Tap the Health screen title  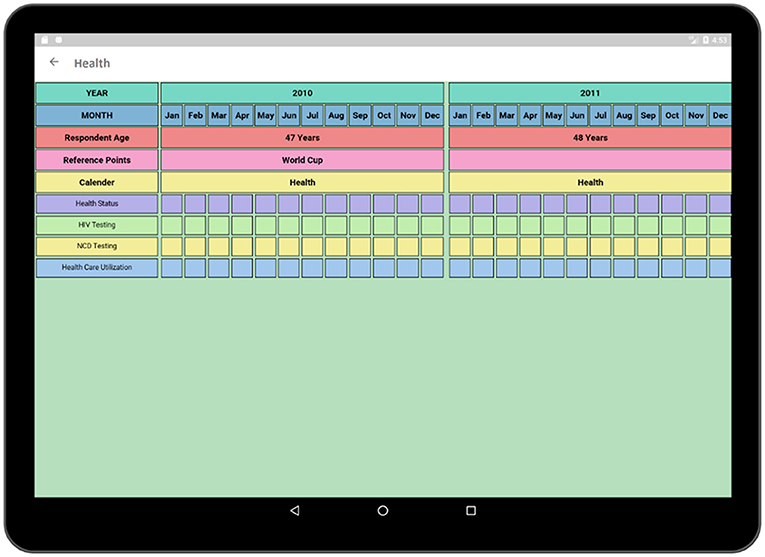92,63
